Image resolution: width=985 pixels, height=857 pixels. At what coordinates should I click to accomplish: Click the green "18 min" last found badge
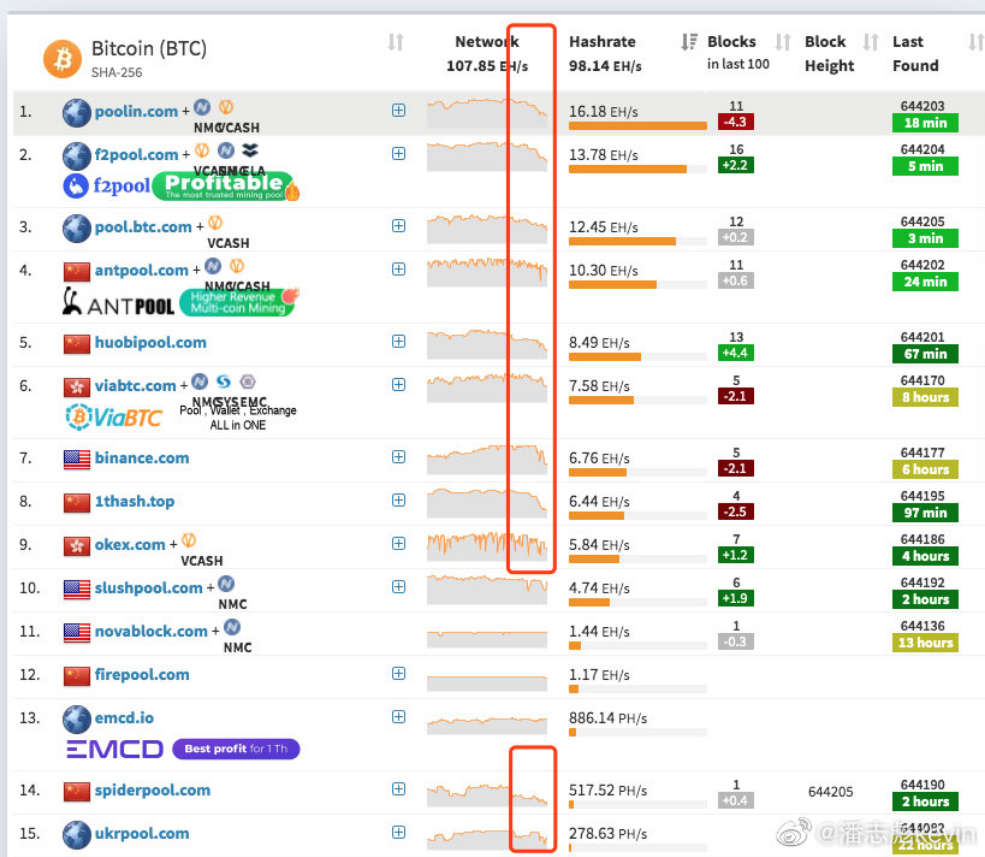(925, 123)
